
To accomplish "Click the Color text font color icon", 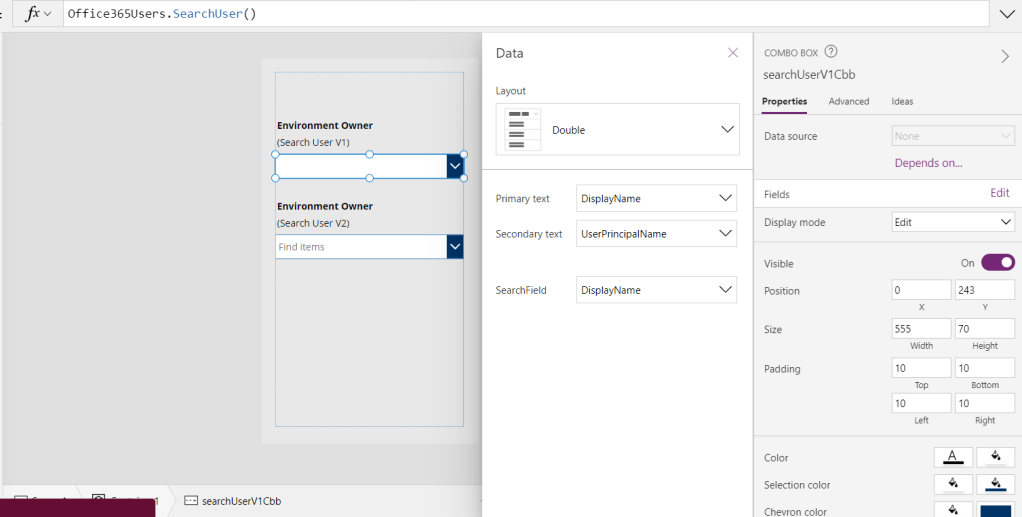I will click(x=953, y=457).
